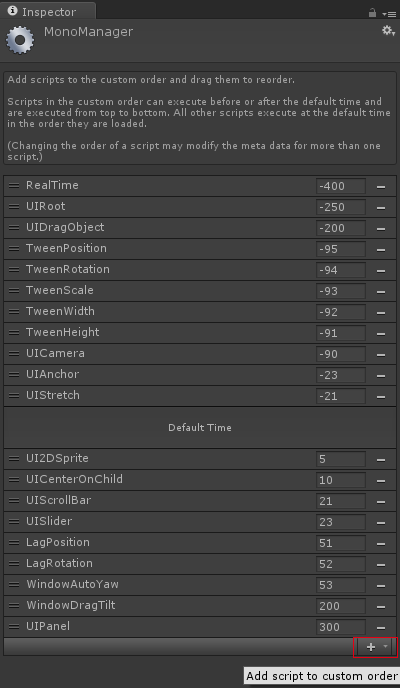This screenshot has width=400, height=688.
Task: Remove UICamera from execution order
Action: pos(381,355)
